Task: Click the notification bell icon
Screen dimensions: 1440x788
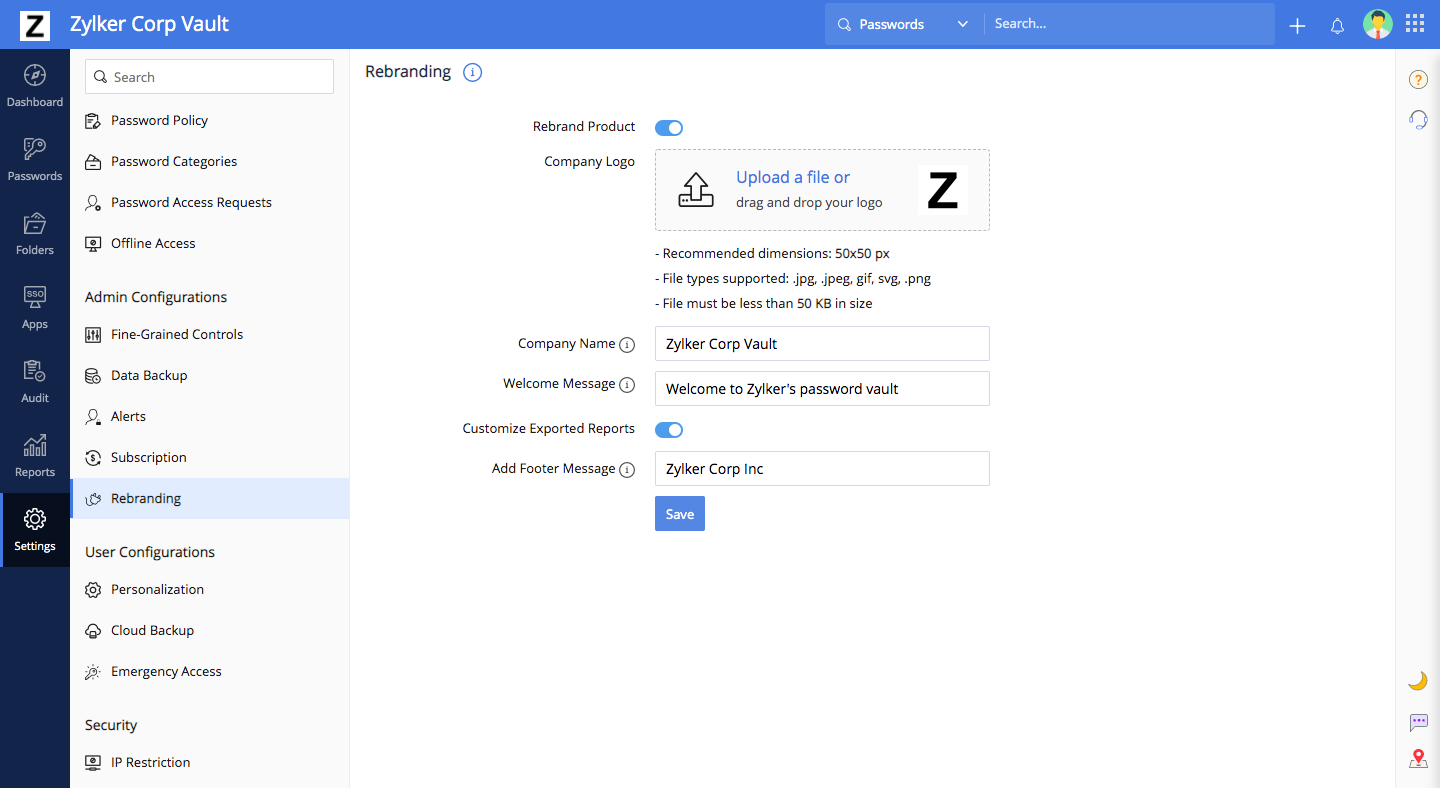Action: click(x=1337, y=26)
